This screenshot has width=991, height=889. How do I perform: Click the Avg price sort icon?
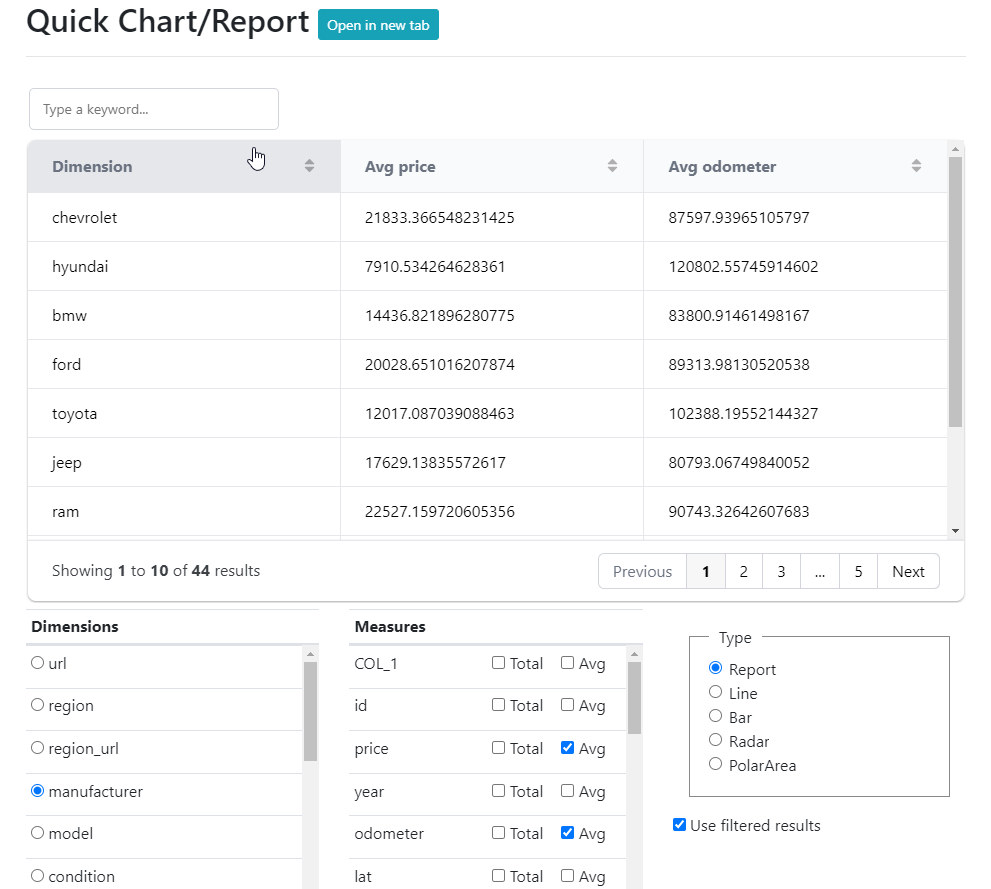(612, 166)
